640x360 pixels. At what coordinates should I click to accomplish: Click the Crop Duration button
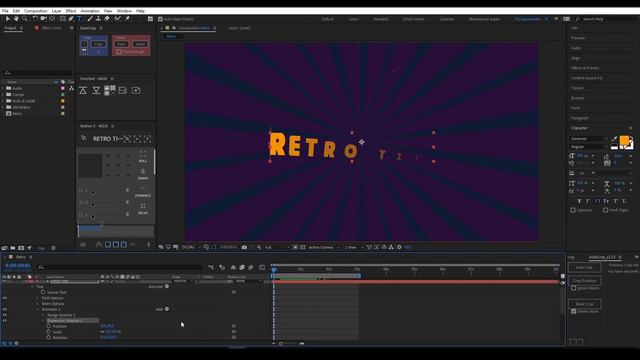coord(584,281)
